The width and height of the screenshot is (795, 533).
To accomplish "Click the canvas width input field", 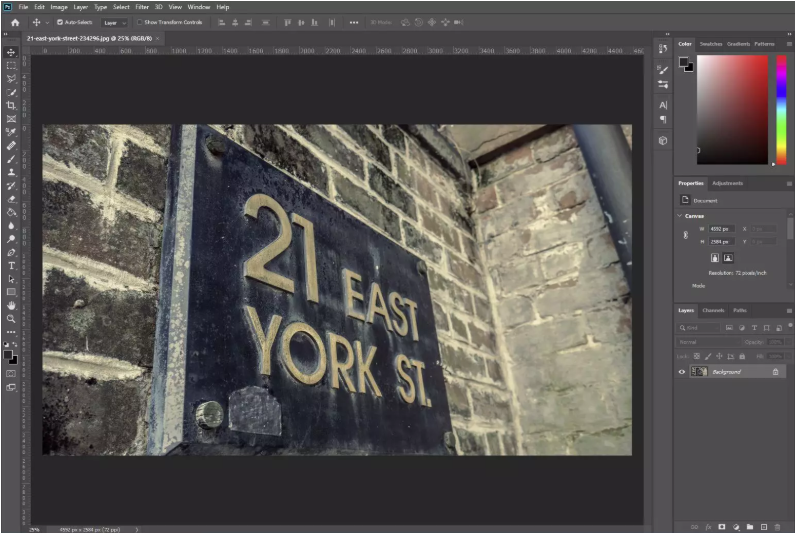I will click(721, 229).
